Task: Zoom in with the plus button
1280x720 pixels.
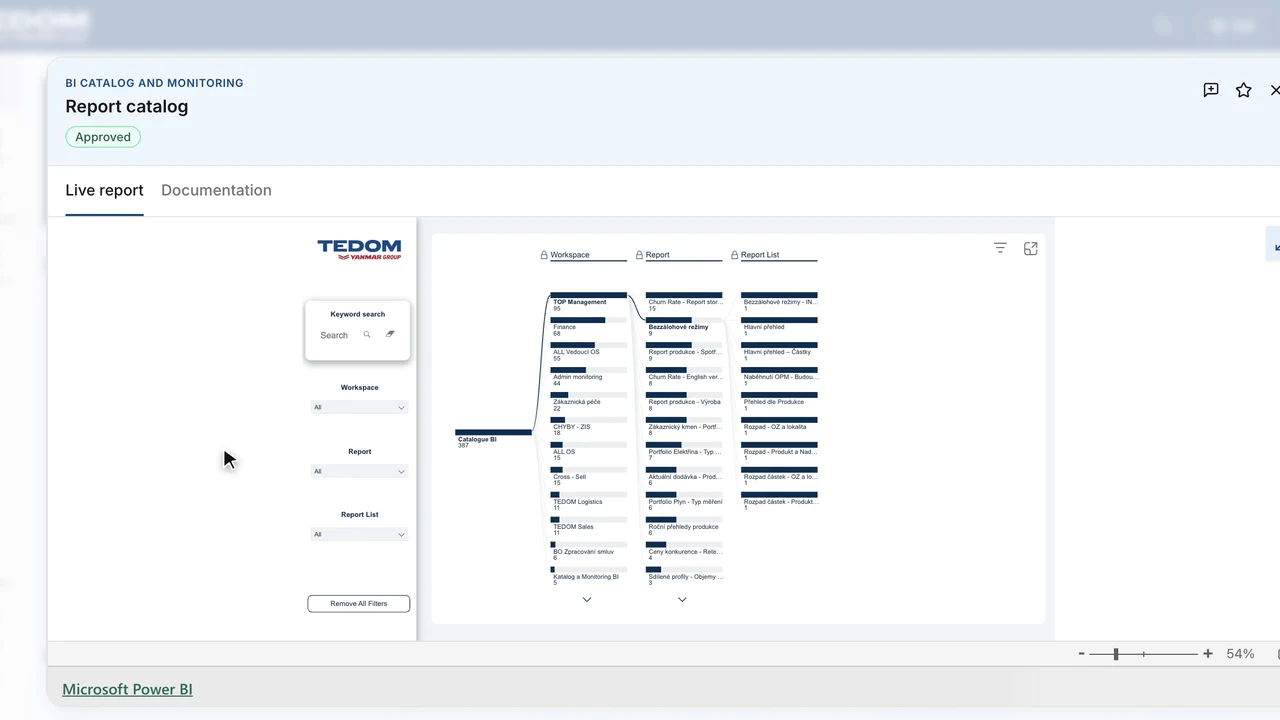Action: coord(1208,654)
